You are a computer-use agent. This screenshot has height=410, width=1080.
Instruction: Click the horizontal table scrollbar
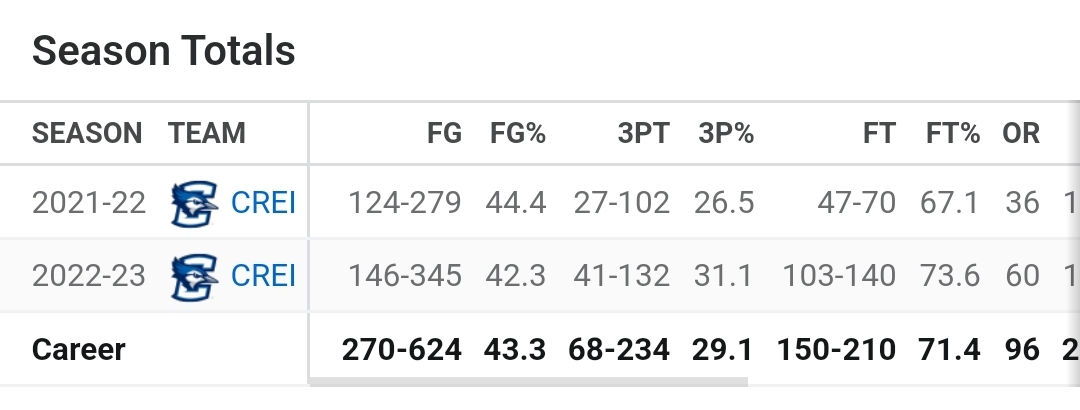pyautogui.click(x=528, y=382)
